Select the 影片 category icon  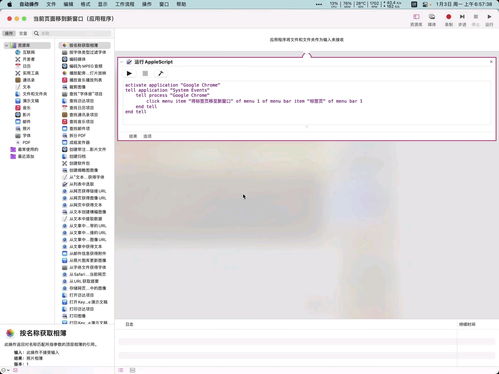18,115
